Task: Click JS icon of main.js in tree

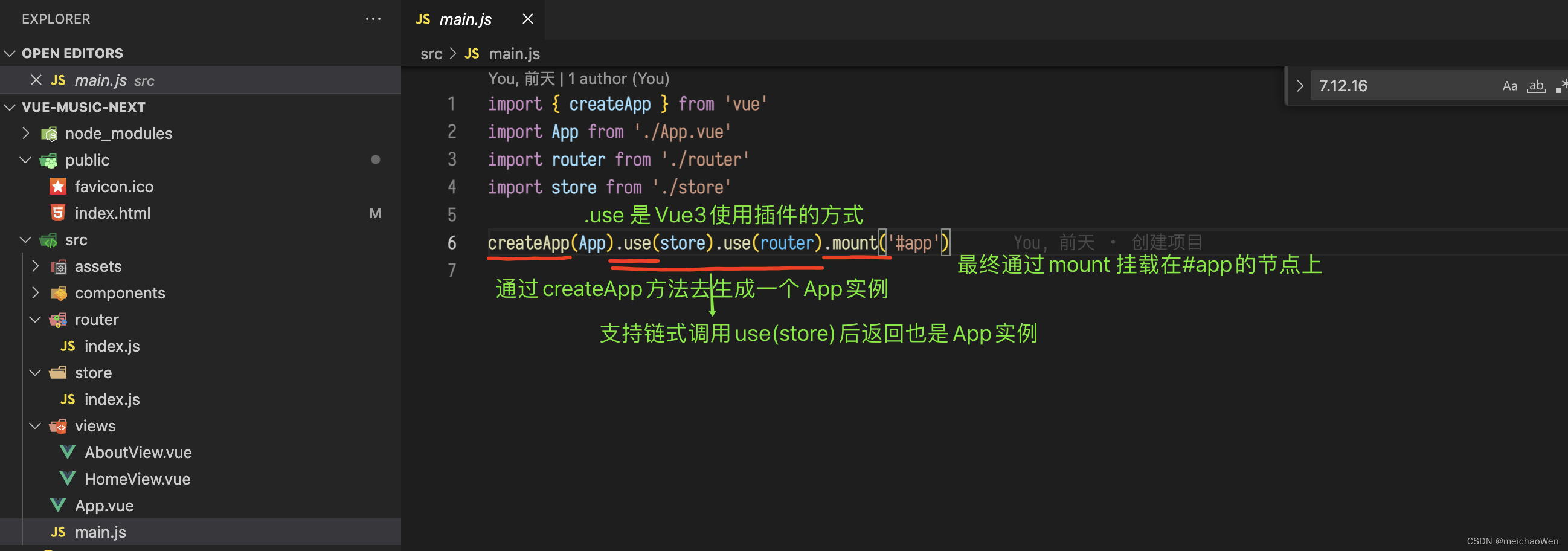Action: [x=58, y=532]
